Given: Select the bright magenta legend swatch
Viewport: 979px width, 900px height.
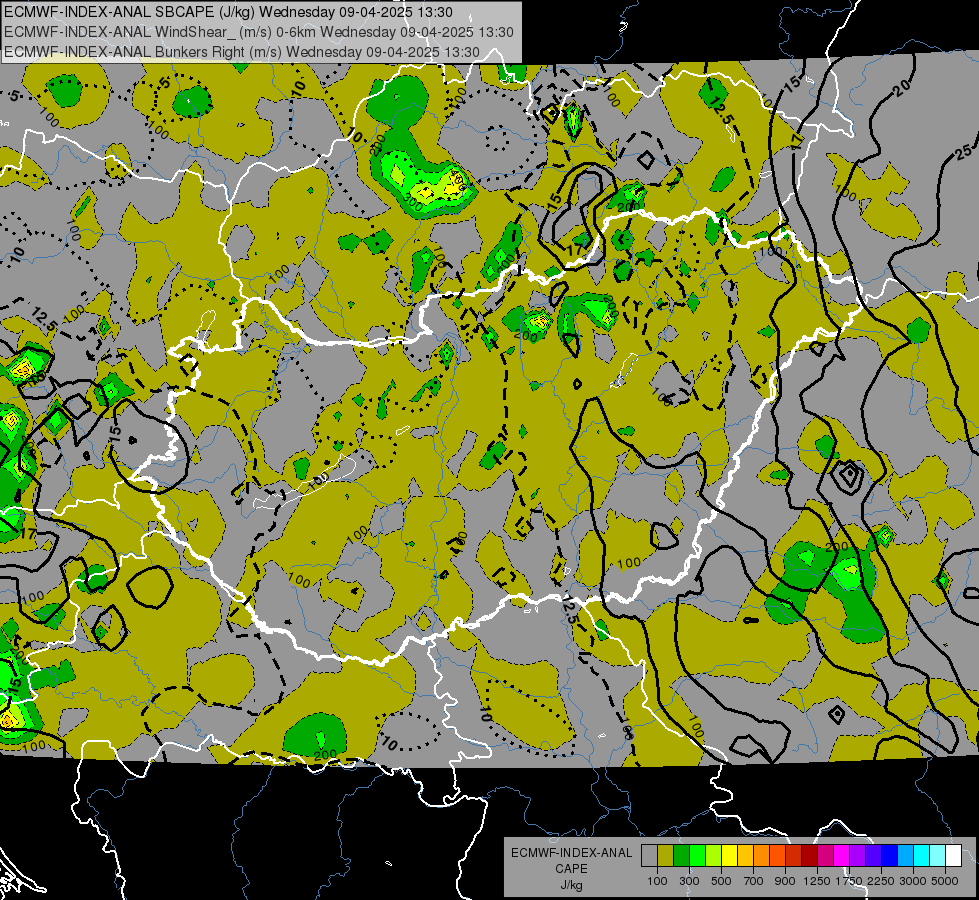Looking at the screenshot, I should point(841,855).
